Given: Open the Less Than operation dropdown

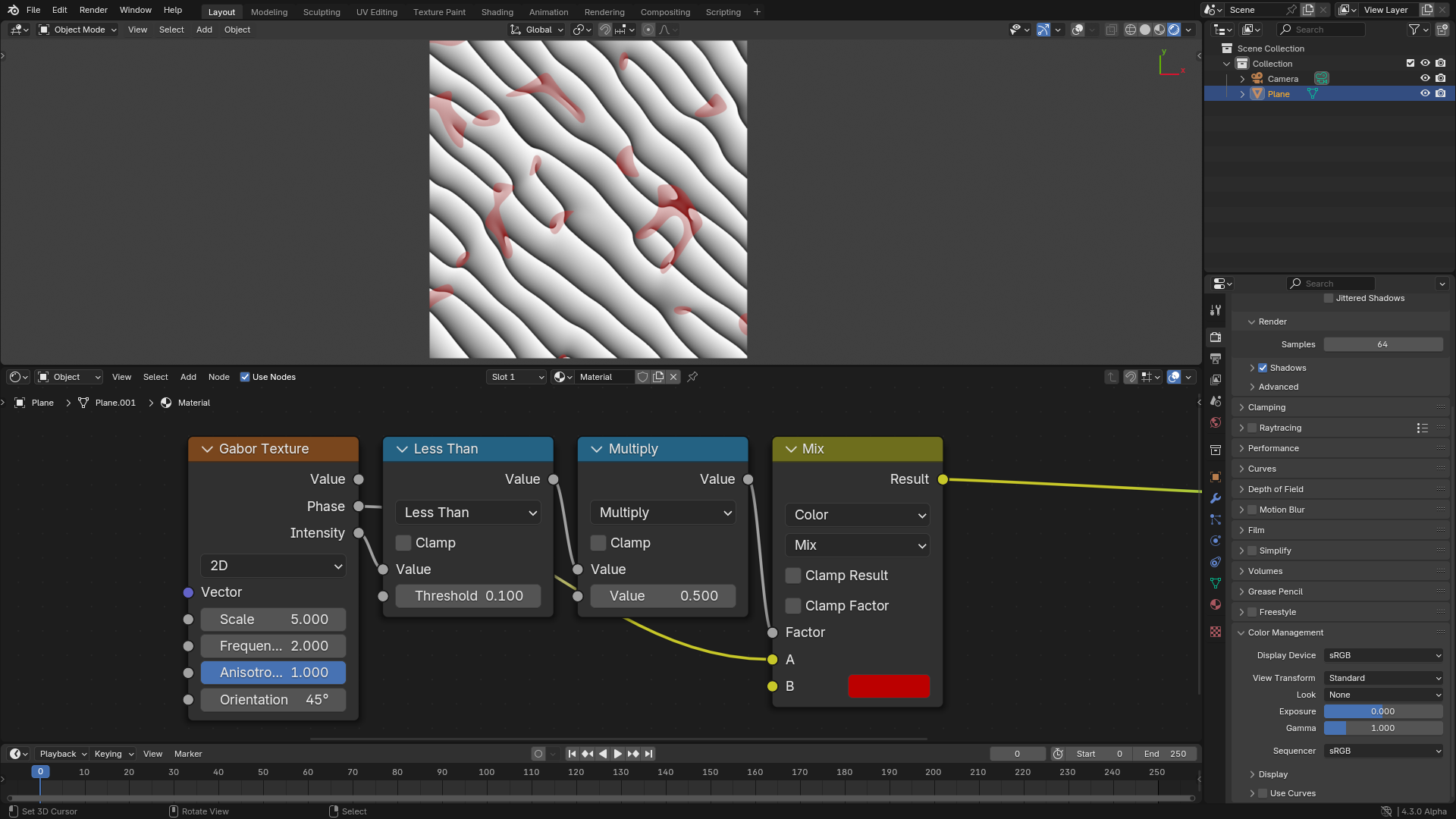Looking at the screenshot, I should (468, 512).
